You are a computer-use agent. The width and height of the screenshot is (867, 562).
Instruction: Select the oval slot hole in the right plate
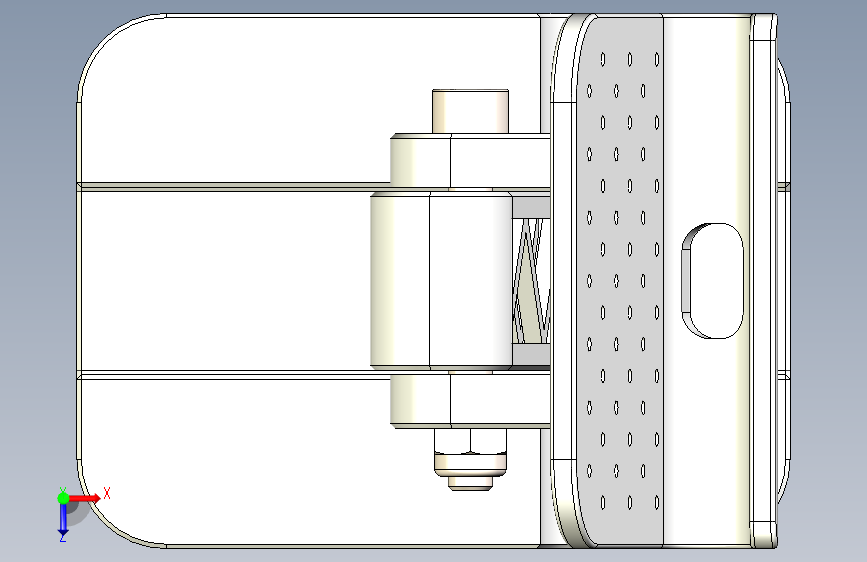click(x=712, y=281)
